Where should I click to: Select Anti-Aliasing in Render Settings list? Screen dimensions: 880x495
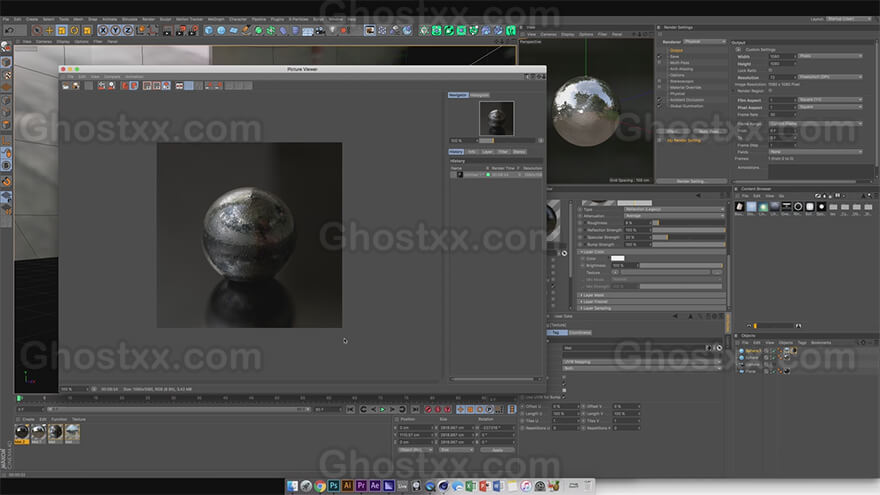[x=681, y=68]
